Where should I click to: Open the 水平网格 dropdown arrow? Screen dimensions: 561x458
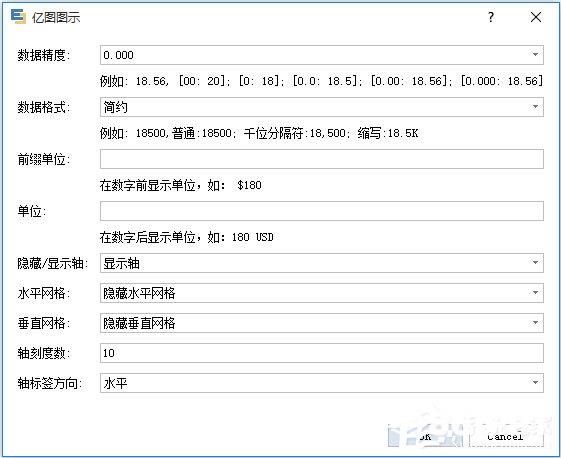[535, 293]
